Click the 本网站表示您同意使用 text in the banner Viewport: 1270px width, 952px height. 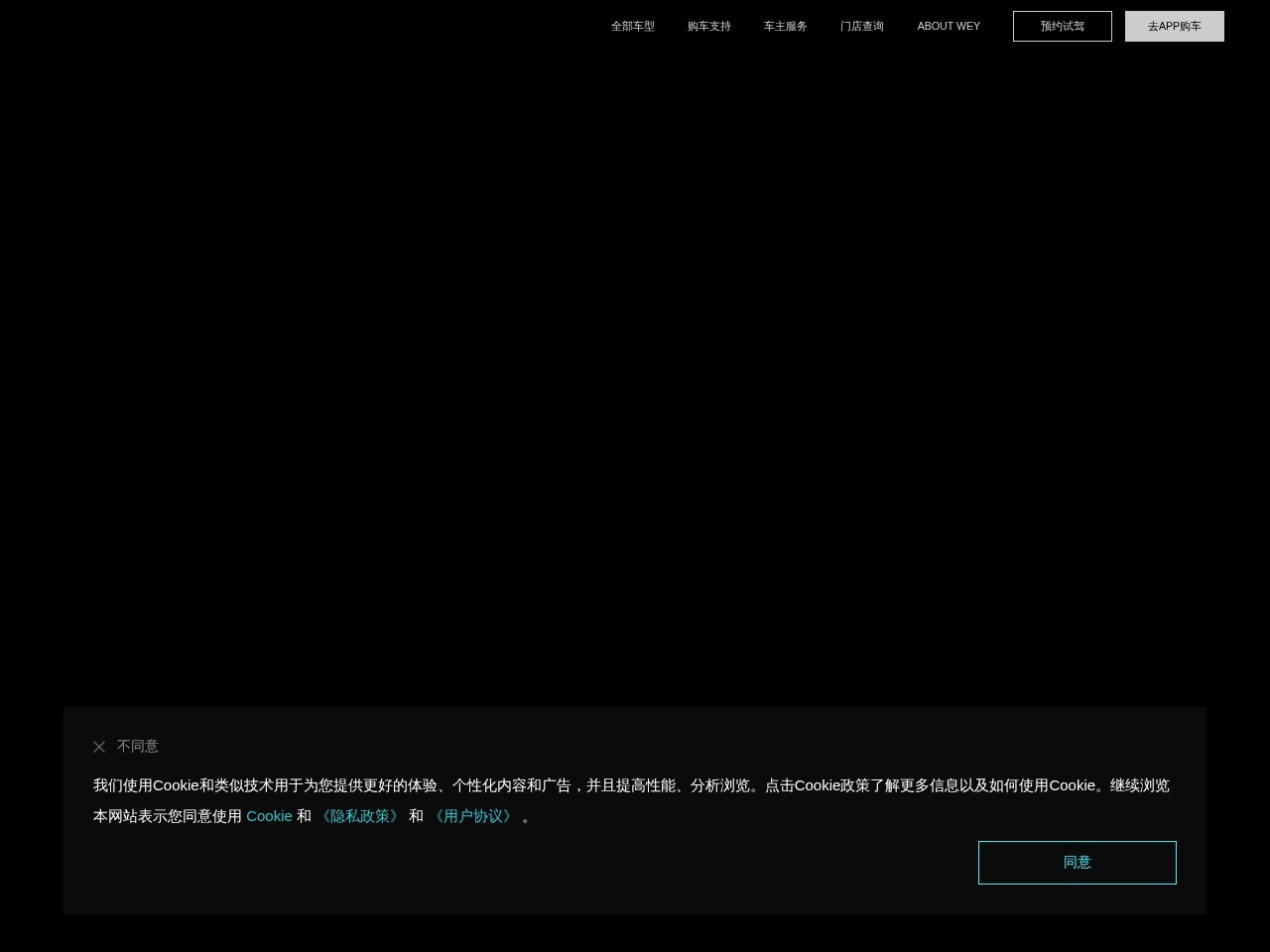click(x=167, y=816)
